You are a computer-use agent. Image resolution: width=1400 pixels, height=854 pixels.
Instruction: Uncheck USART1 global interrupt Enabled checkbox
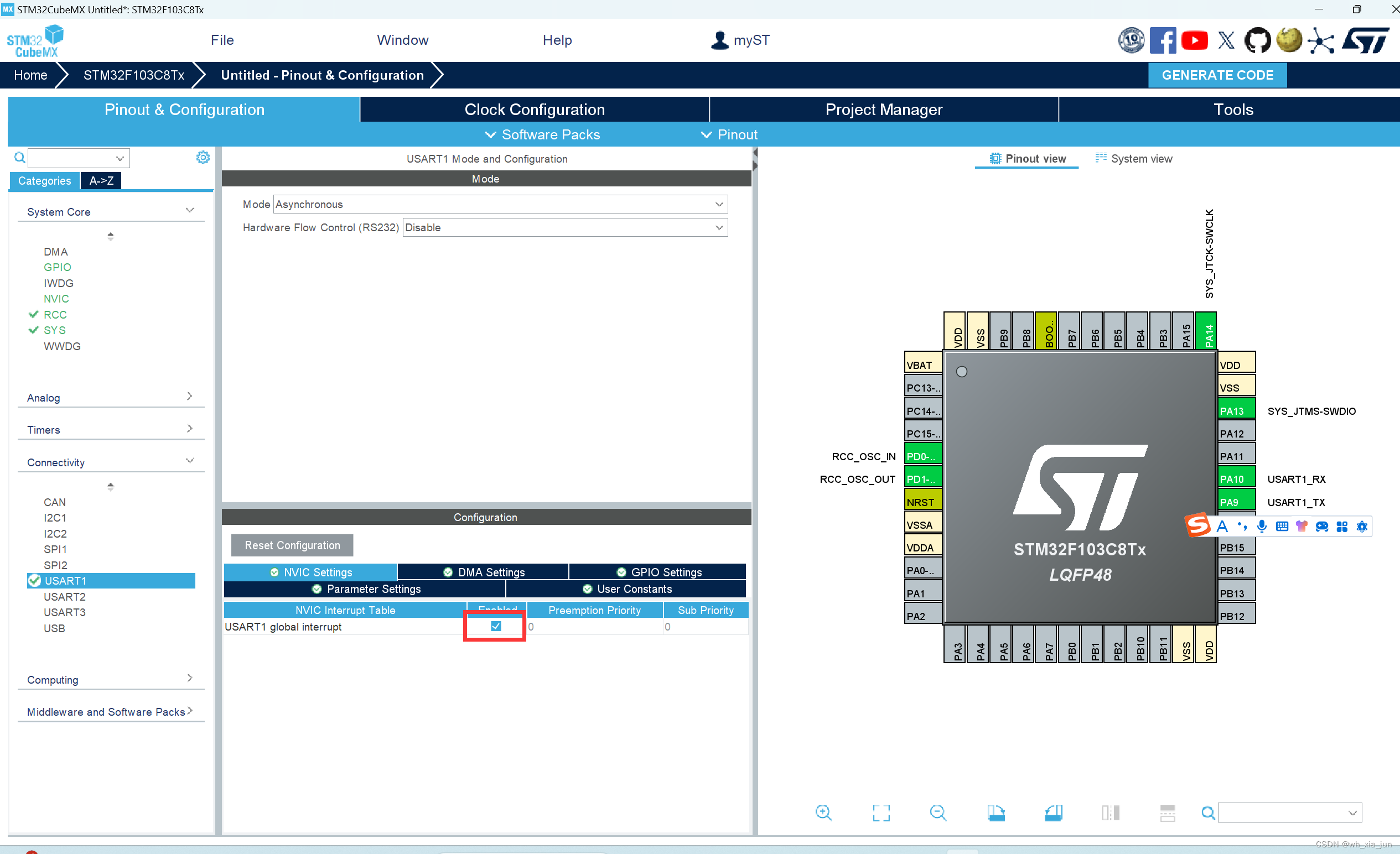click(495, 626)
